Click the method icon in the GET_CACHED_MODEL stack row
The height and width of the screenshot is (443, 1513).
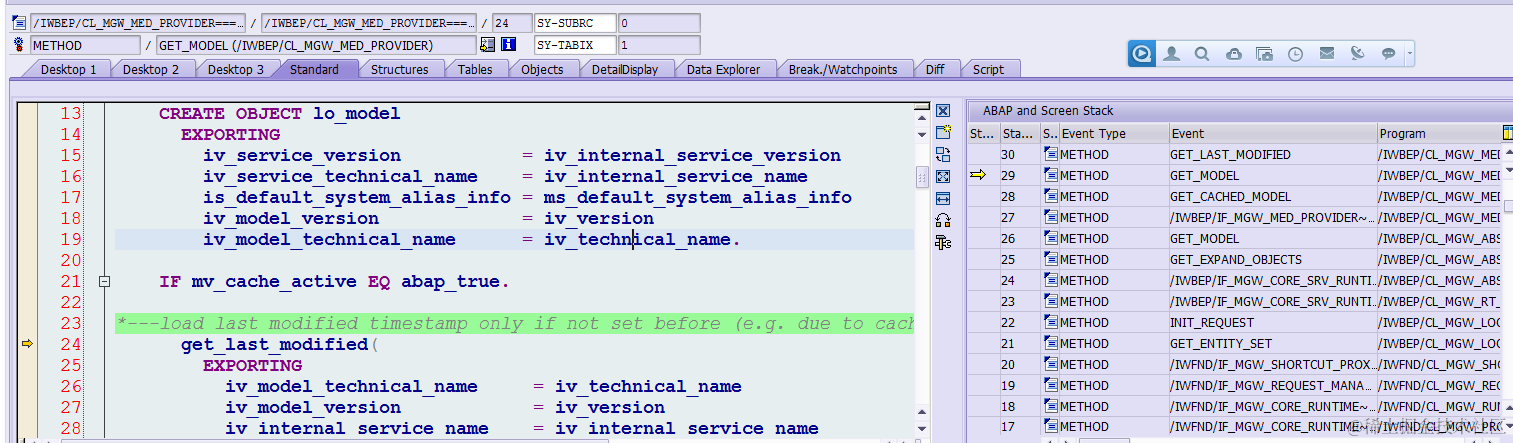1050,196
